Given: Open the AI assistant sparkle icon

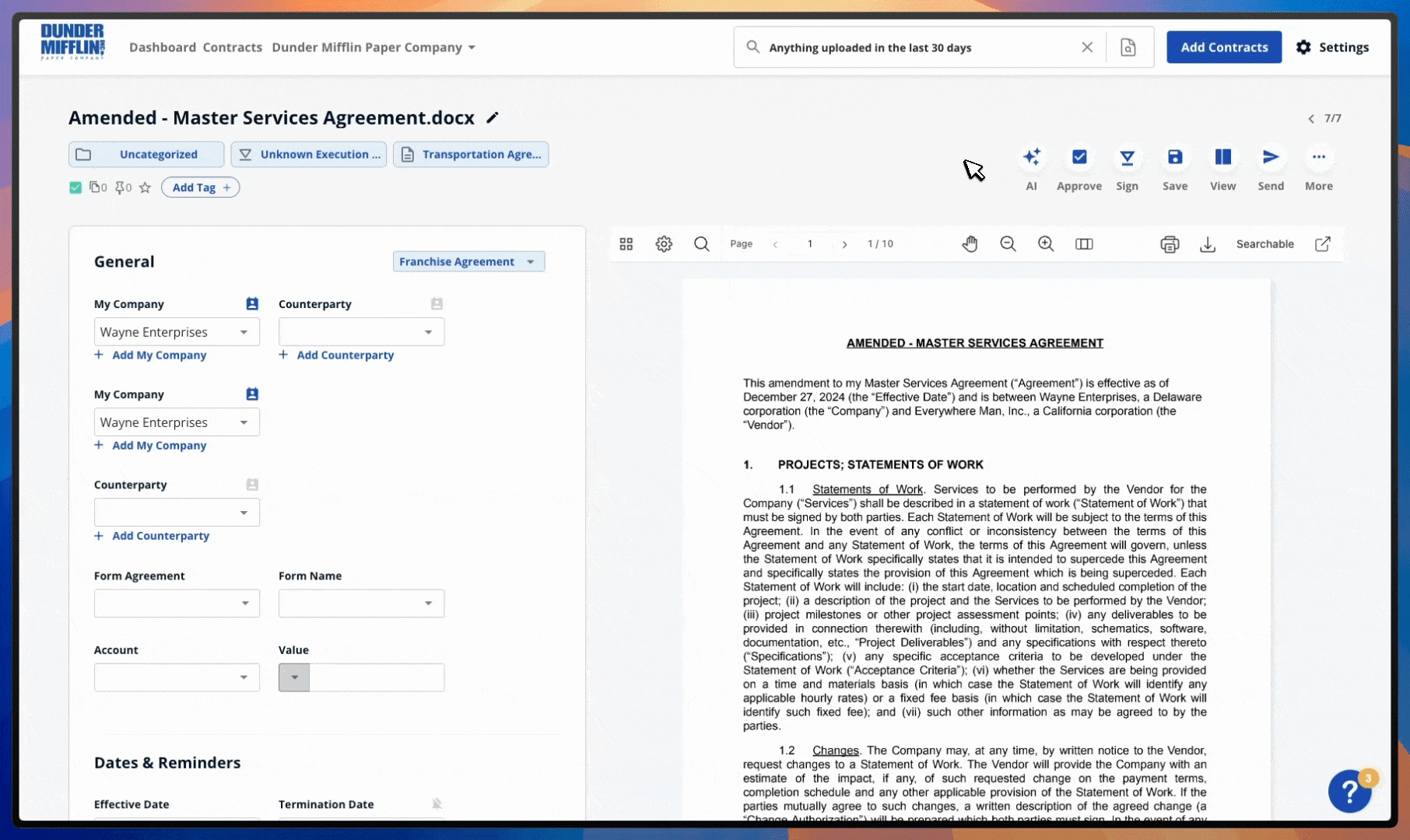Looking at the screenshot, I should point(1031,157).
